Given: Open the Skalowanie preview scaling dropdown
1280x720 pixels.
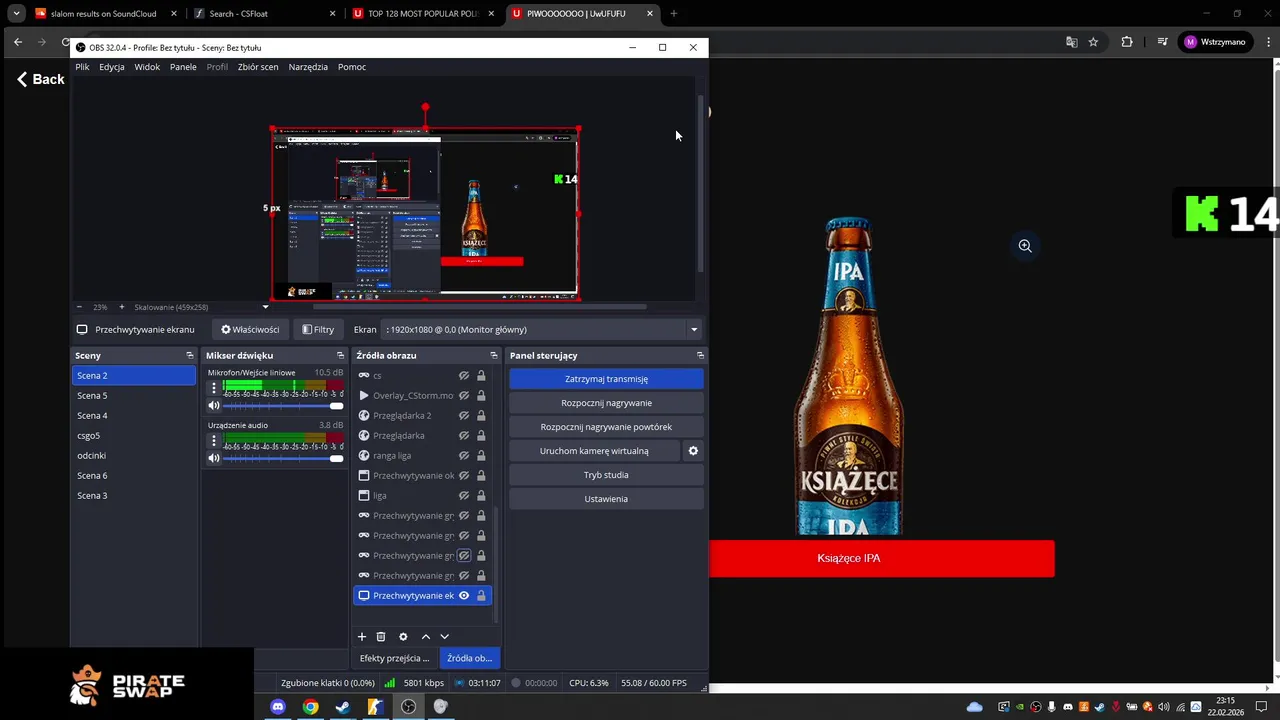Looking at the screenshot, I should (x=266, y=307).
